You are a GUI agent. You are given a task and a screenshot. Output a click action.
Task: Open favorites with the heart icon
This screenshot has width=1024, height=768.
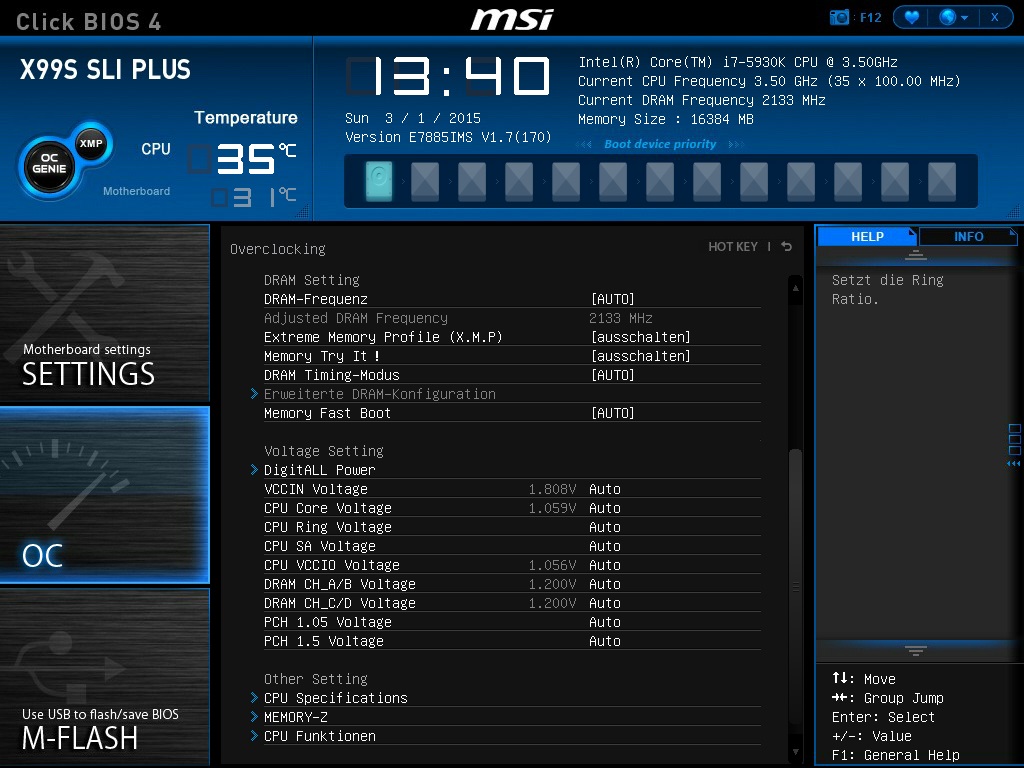point(912,18)
